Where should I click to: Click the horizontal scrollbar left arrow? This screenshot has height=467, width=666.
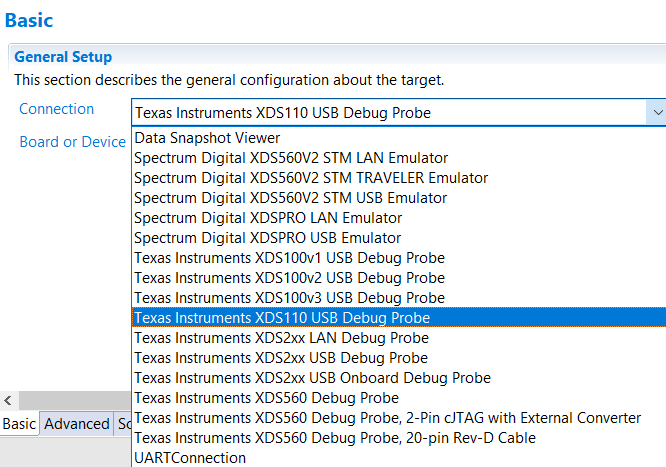[x=8, y=400]
